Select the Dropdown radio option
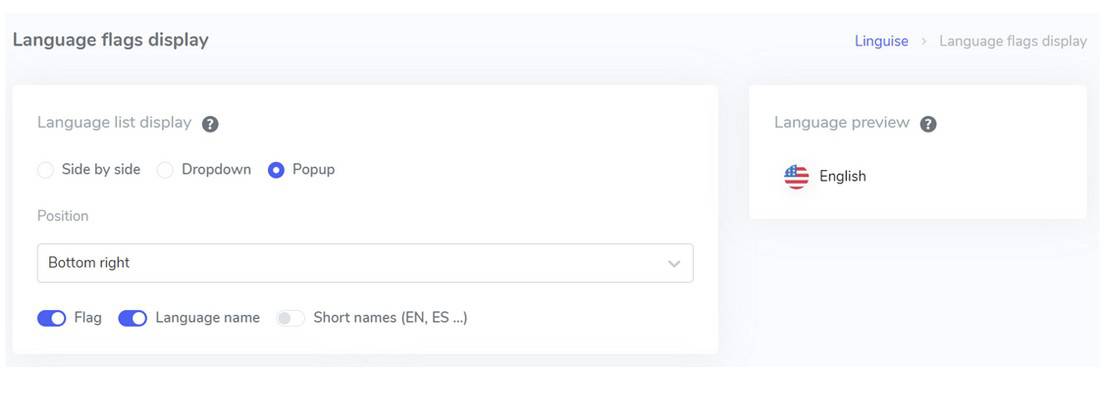Viewport: 1104px width, 416px height. pos(165,170)
